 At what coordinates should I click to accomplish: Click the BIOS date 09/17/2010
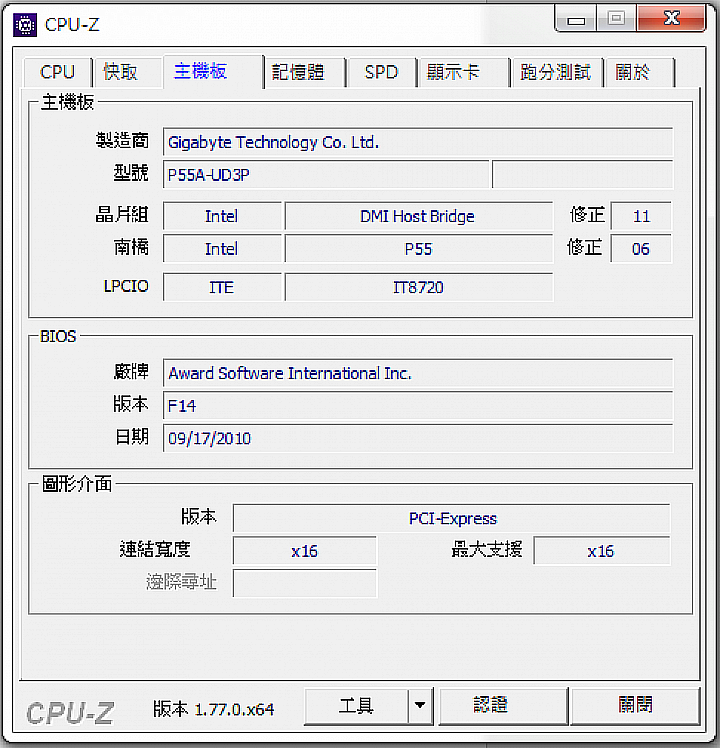[x=418, y=438]
